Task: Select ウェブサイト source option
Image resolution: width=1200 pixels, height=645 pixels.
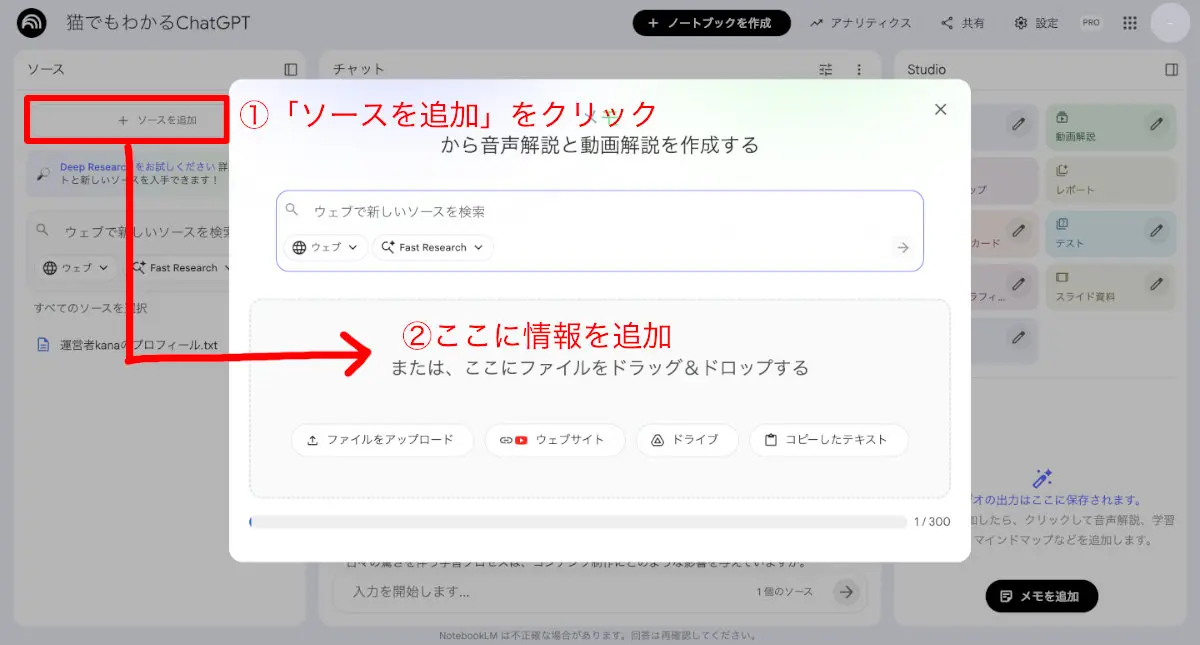Action: pyautogui.click(x=555, y=440)
